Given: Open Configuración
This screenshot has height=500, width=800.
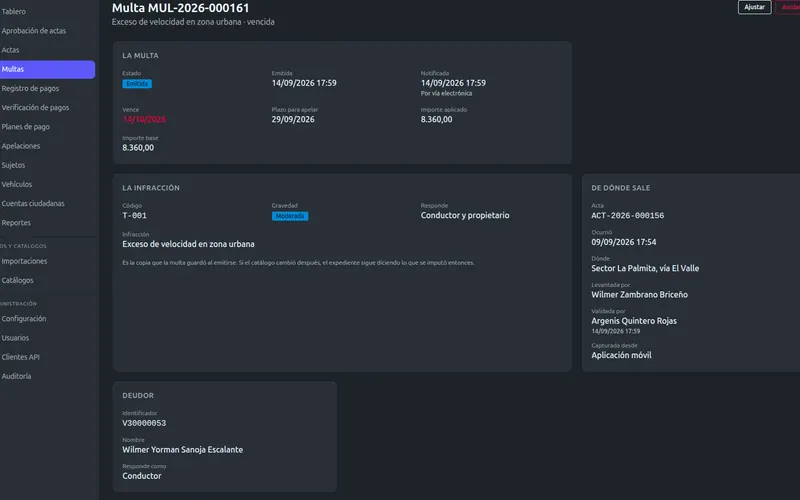Looking at the screenshot, I should pyautogui.click(x=24, y=319).
